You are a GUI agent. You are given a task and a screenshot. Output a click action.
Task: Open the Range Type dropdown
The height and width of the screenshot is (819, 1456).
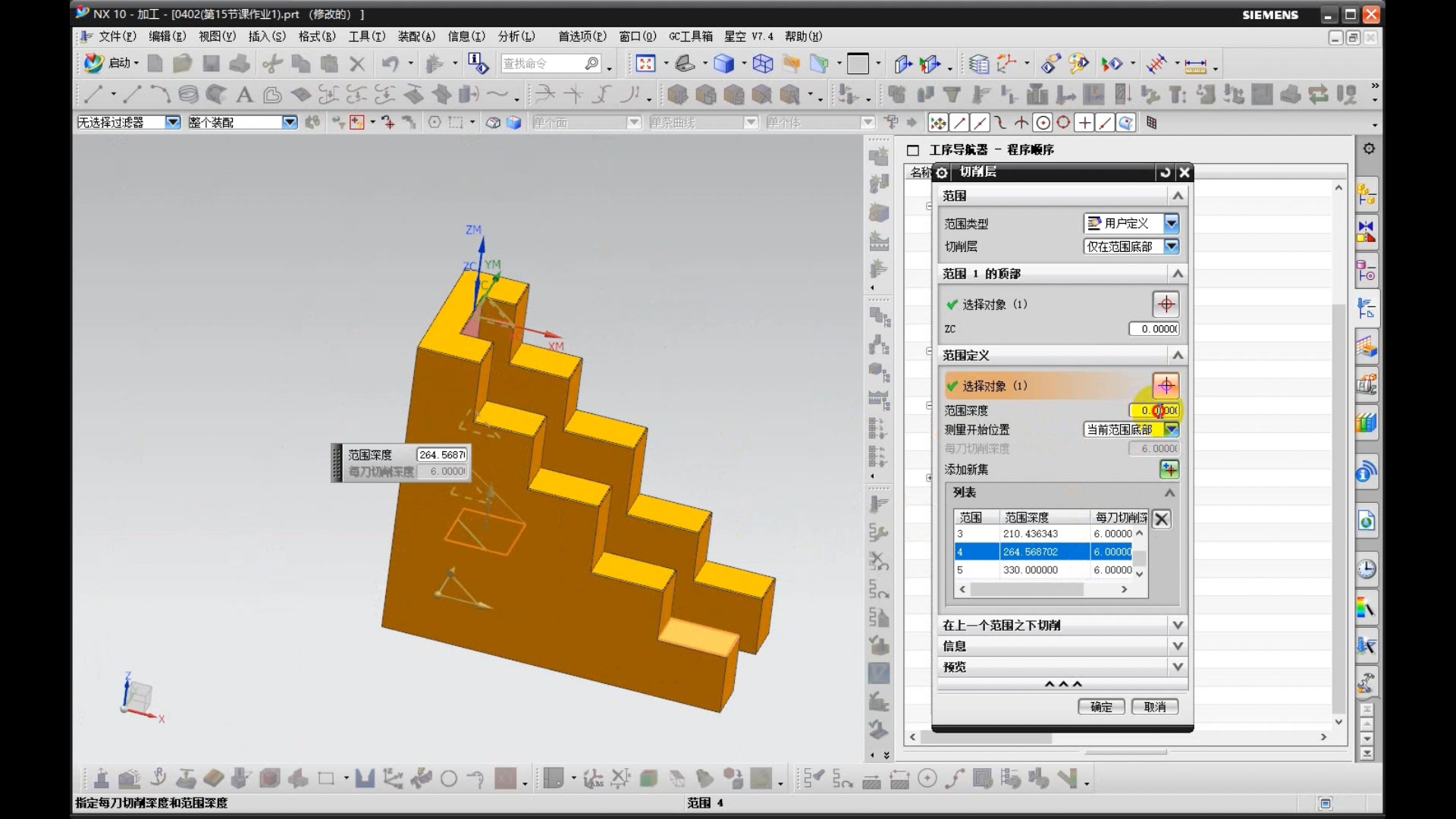(1172, 223)
